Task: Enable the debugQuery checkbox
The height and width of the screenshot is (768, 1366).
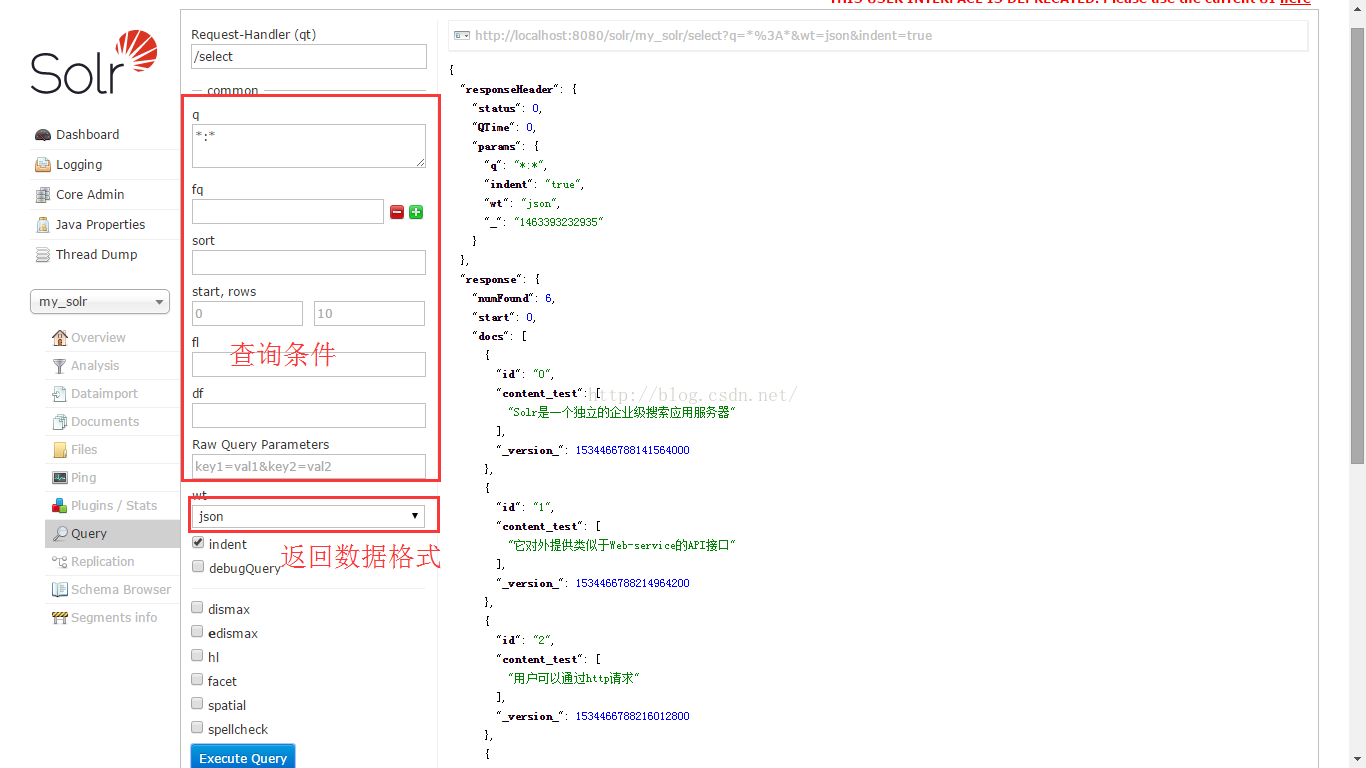Action: tap(198, 567)
